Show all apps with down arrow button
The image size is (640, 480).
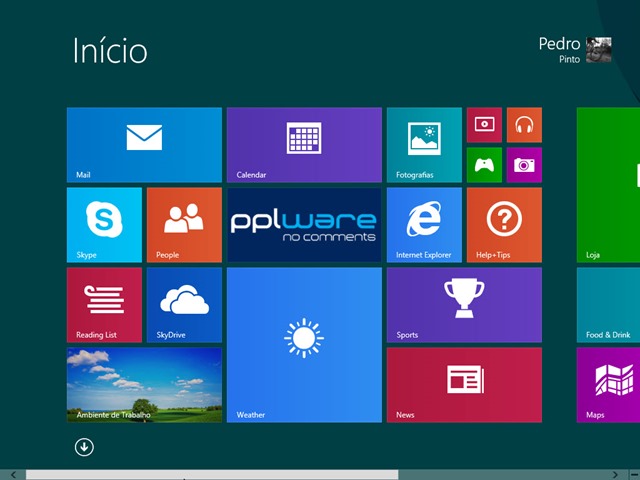[x=84, y=447]
